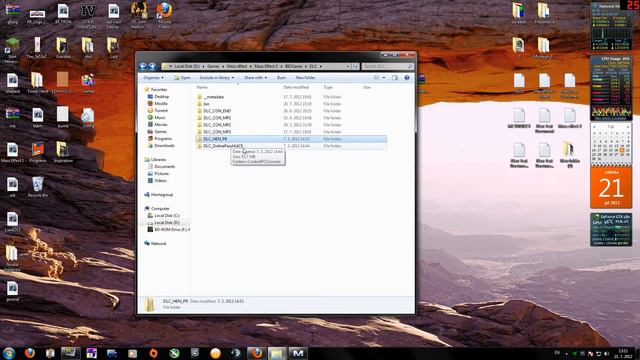The image size is (640, 360).
Task: Open Local Disk (D:) in sidebar
Action: [167, 222]
